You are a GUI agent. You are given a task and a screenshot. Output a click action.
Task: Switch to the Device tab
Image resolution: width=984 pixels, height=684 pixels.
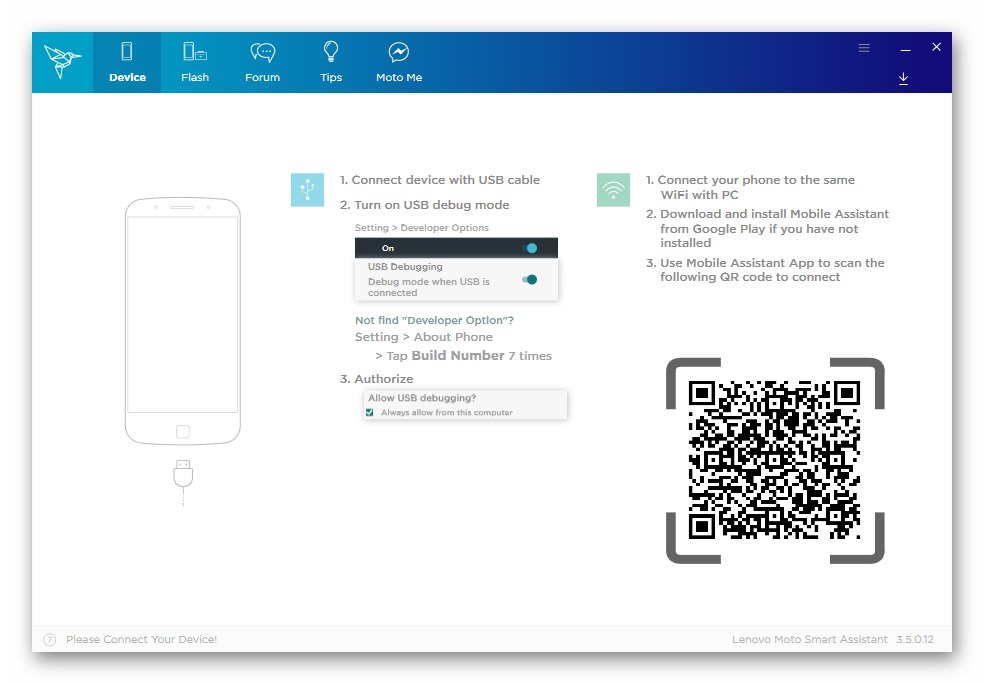click(127, 63)
